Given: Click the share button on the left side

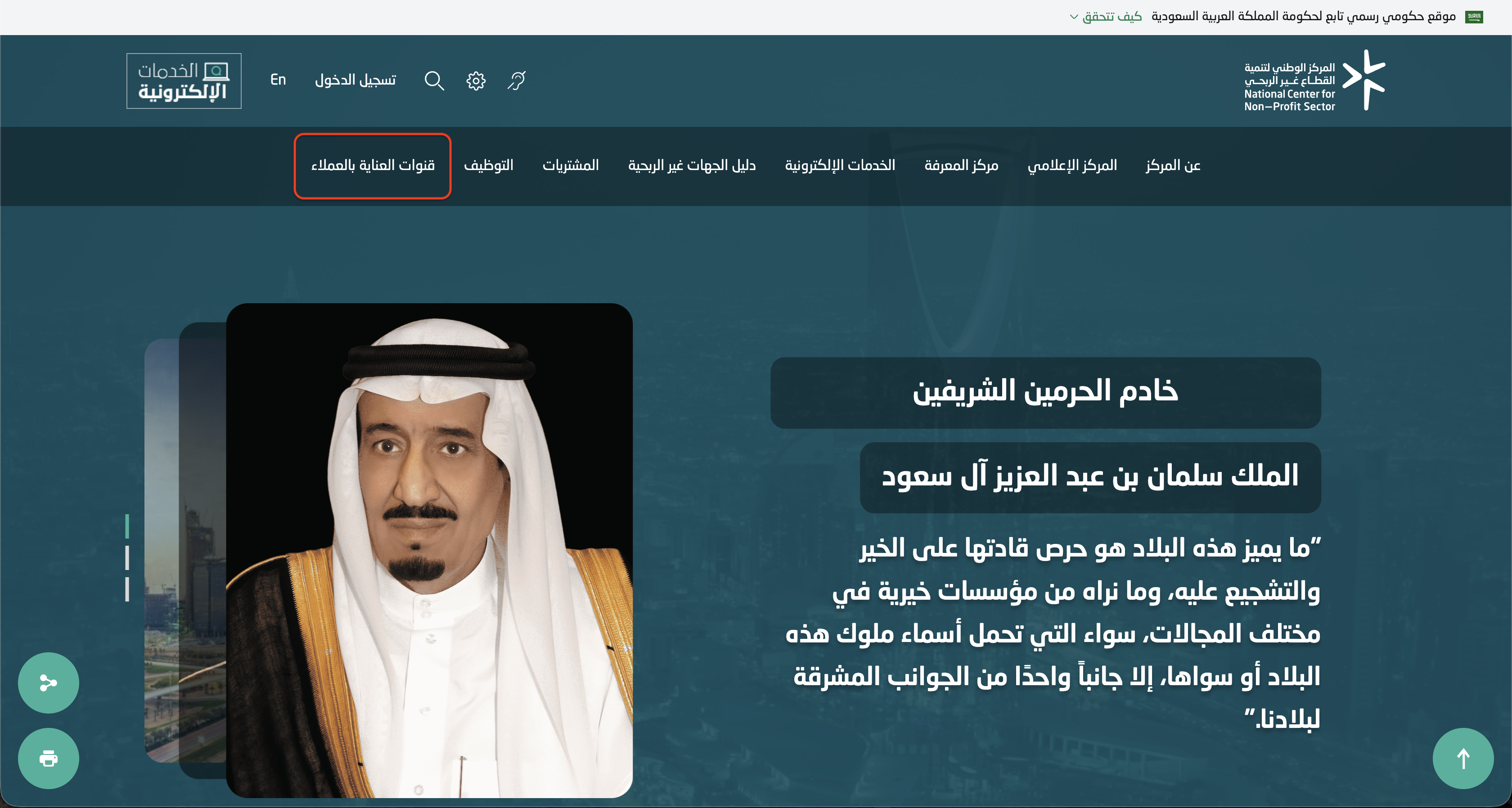Looking at the screenshot, I should [48, 682].
